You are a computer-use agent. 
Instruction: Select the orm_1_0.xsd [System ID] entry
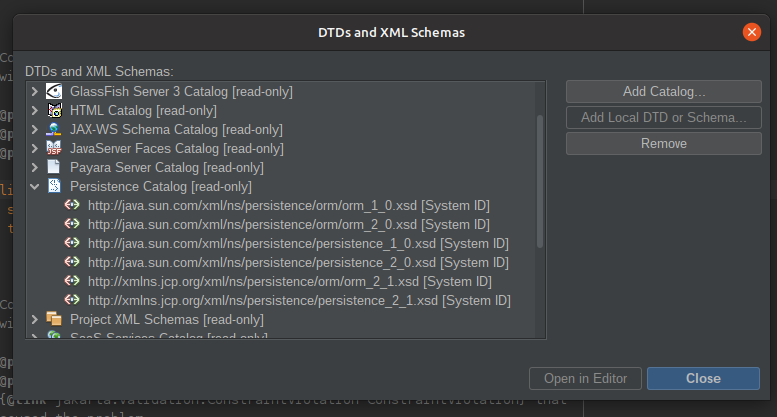(288, 206)
